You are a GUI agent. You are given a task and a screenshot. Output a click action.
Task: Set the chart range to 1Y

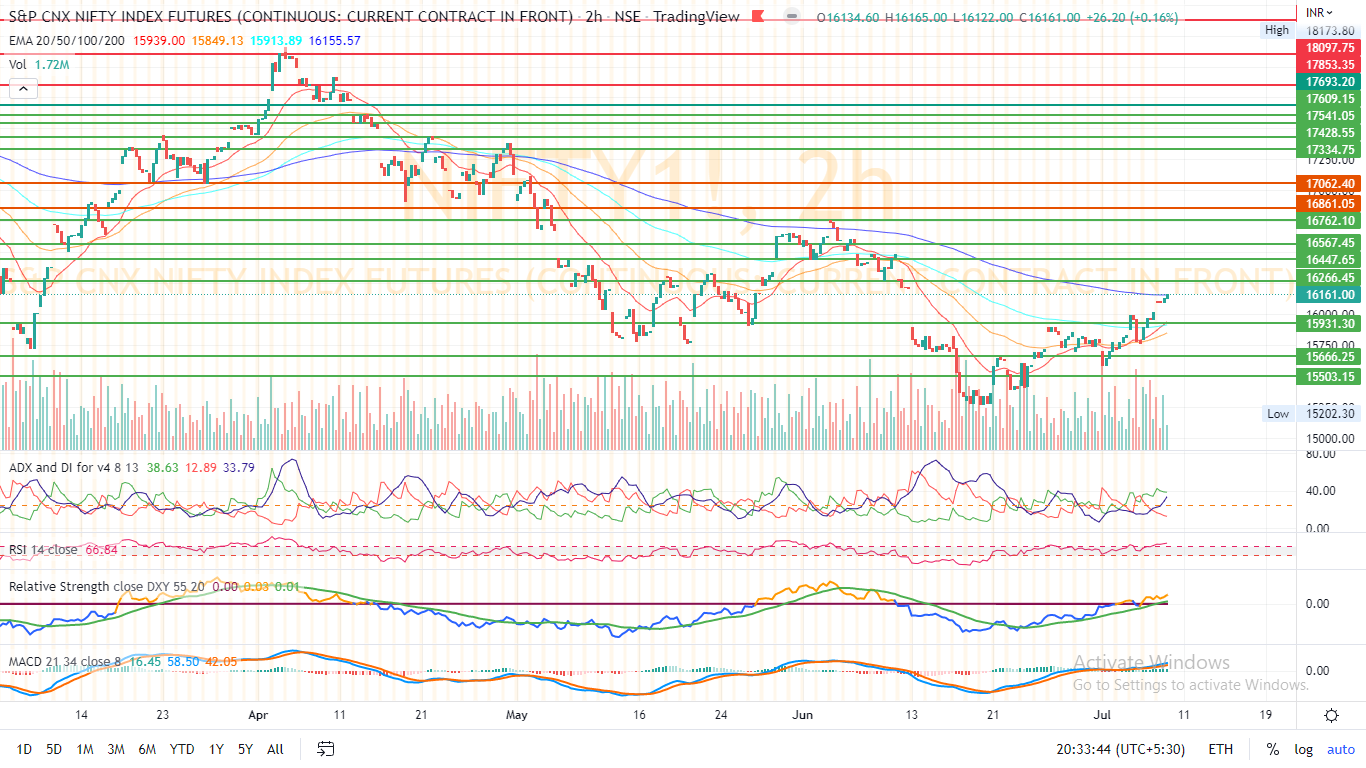coord(216,749)
